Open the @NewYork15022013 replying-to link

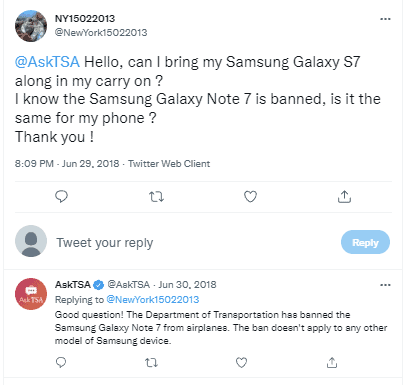point(153,299)
